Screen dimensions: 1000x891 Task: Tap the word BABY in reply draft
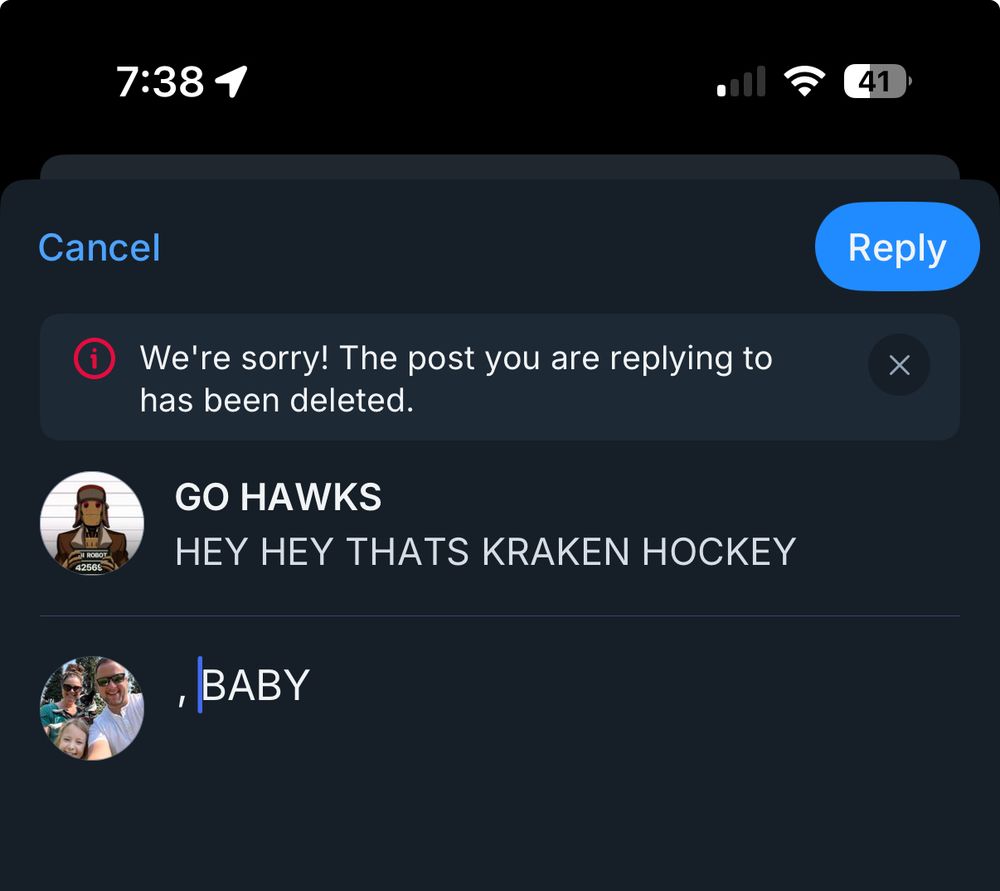click(257, 686)
